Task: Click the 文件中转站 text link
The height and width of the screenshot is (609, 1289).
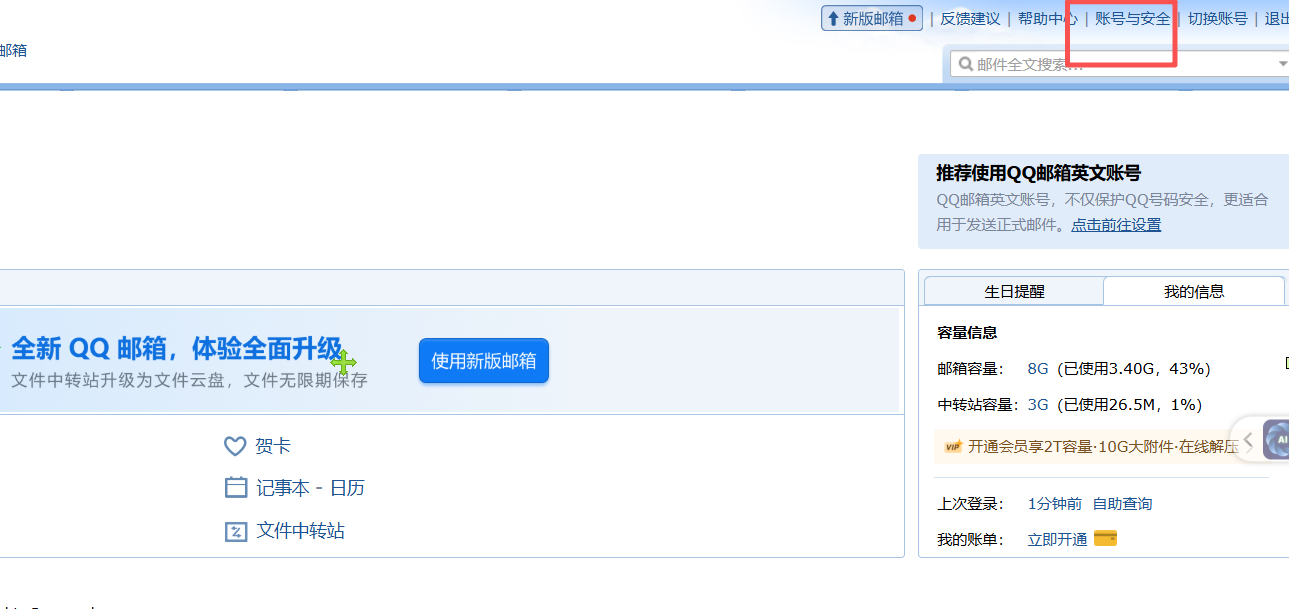Action: (300, 531)
